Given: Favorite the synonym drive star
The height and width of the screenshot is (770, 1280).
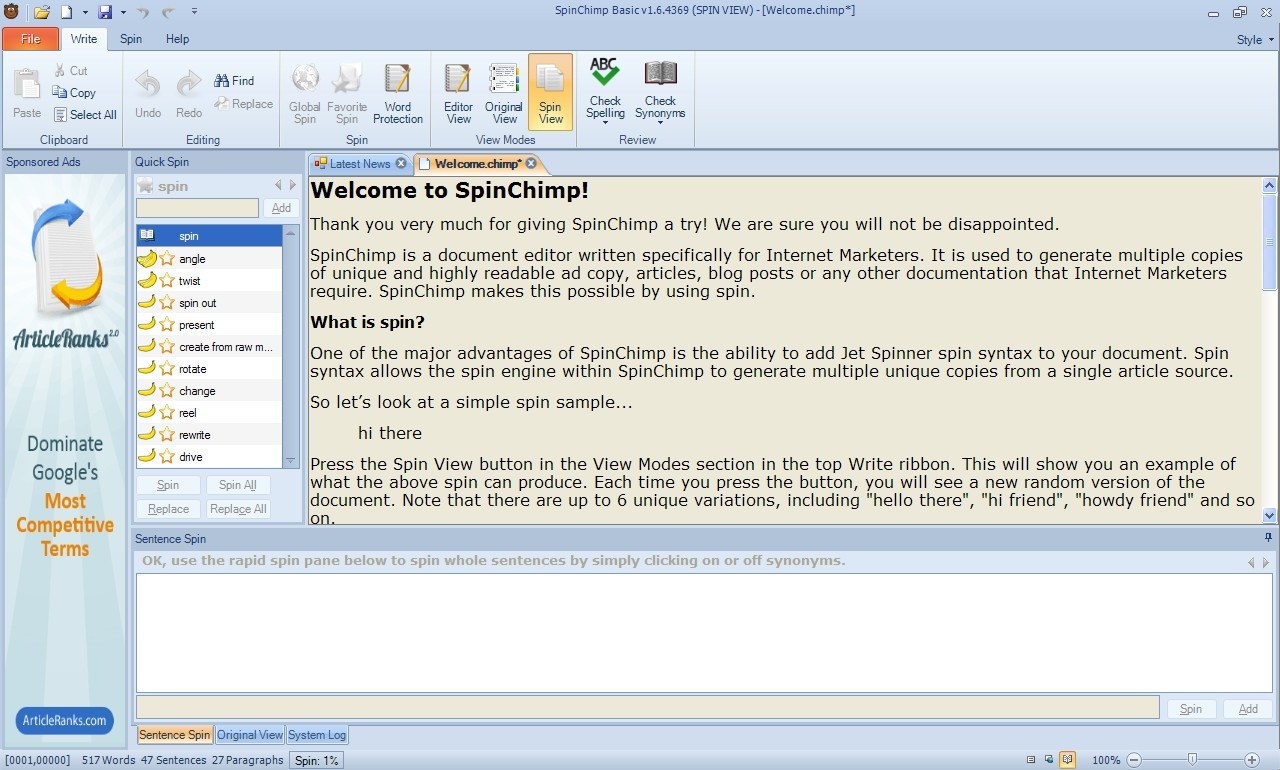Looking at the screenshot, I should click(x=167, y=457).
